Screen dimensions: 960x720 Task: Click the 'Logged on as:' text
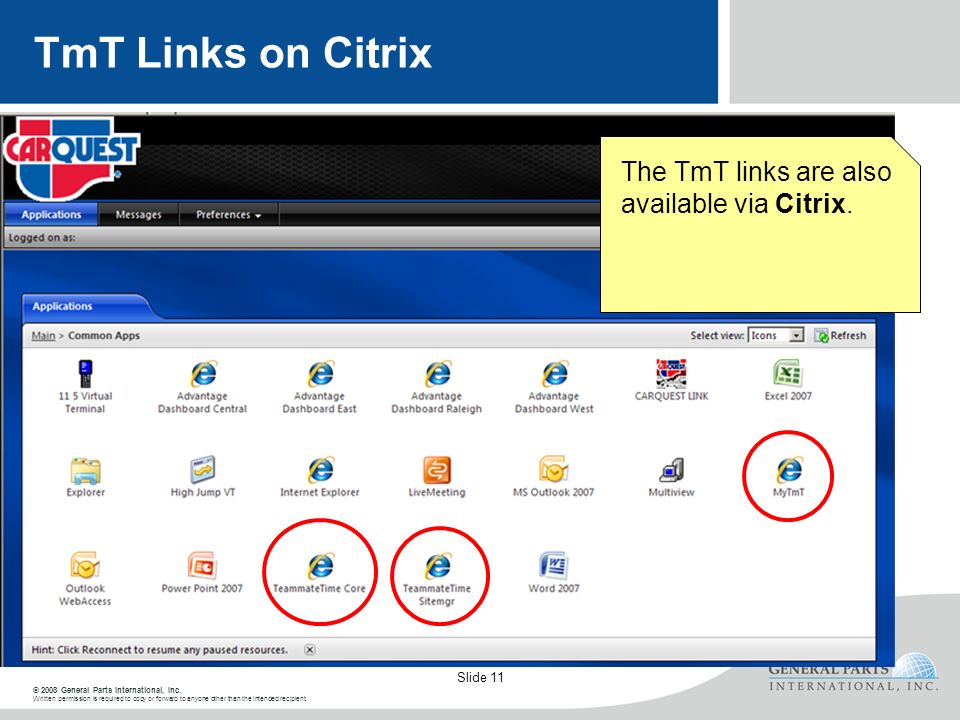coord(42,238)
